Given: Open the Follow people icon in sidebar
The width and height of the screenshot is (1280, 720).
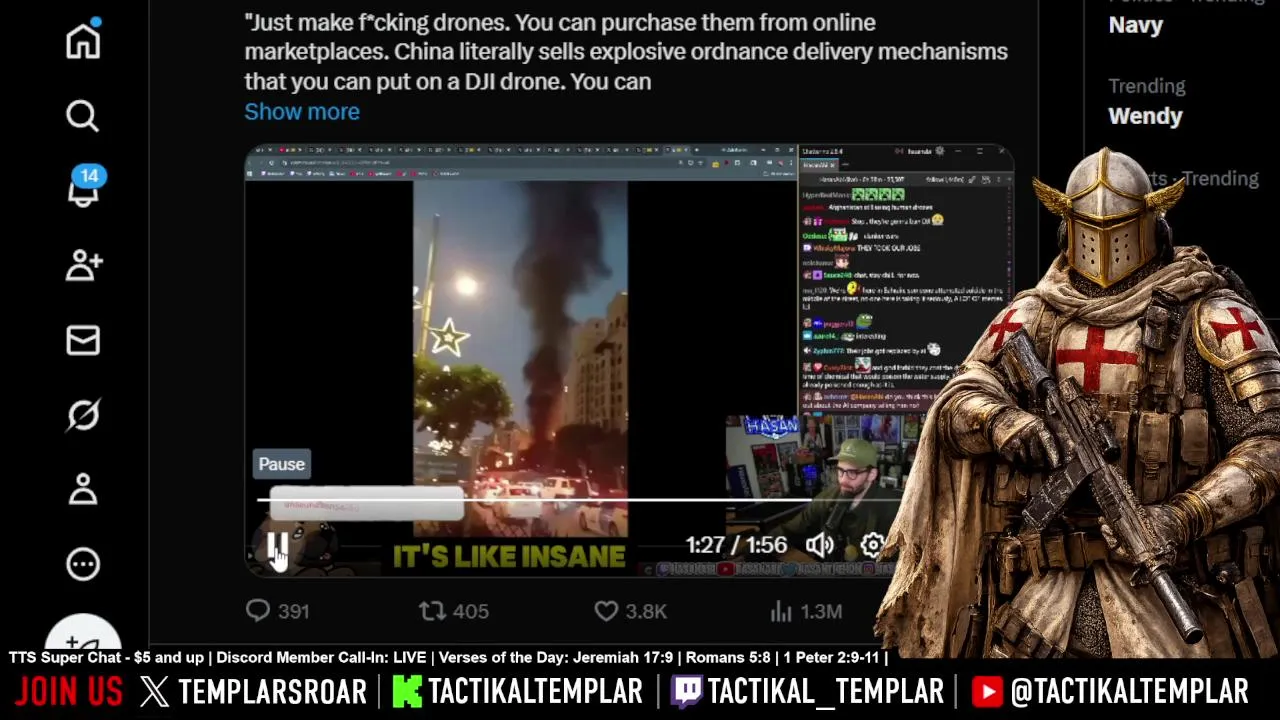Looking at the screenshot, I should click(x=83, y=265).
